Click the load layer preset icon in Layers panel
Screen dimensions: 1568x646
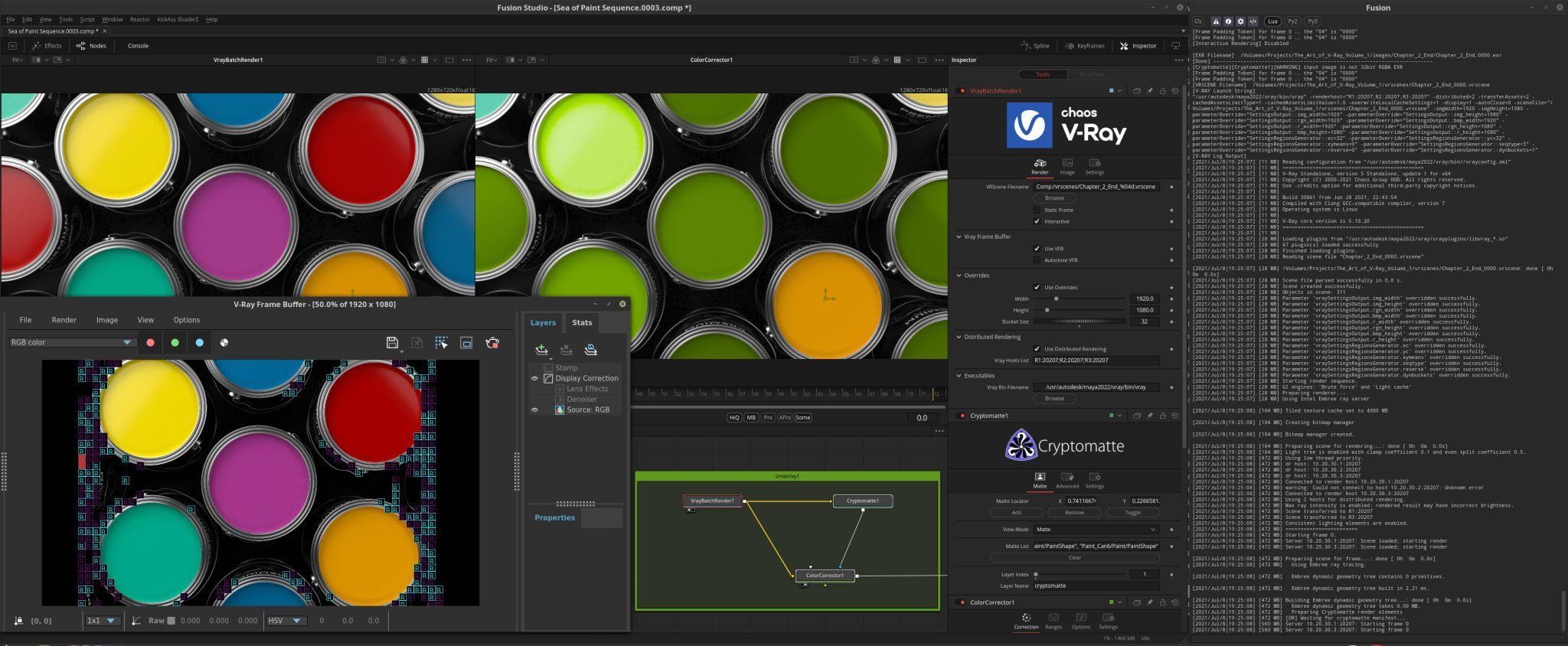tap(590, 350)
